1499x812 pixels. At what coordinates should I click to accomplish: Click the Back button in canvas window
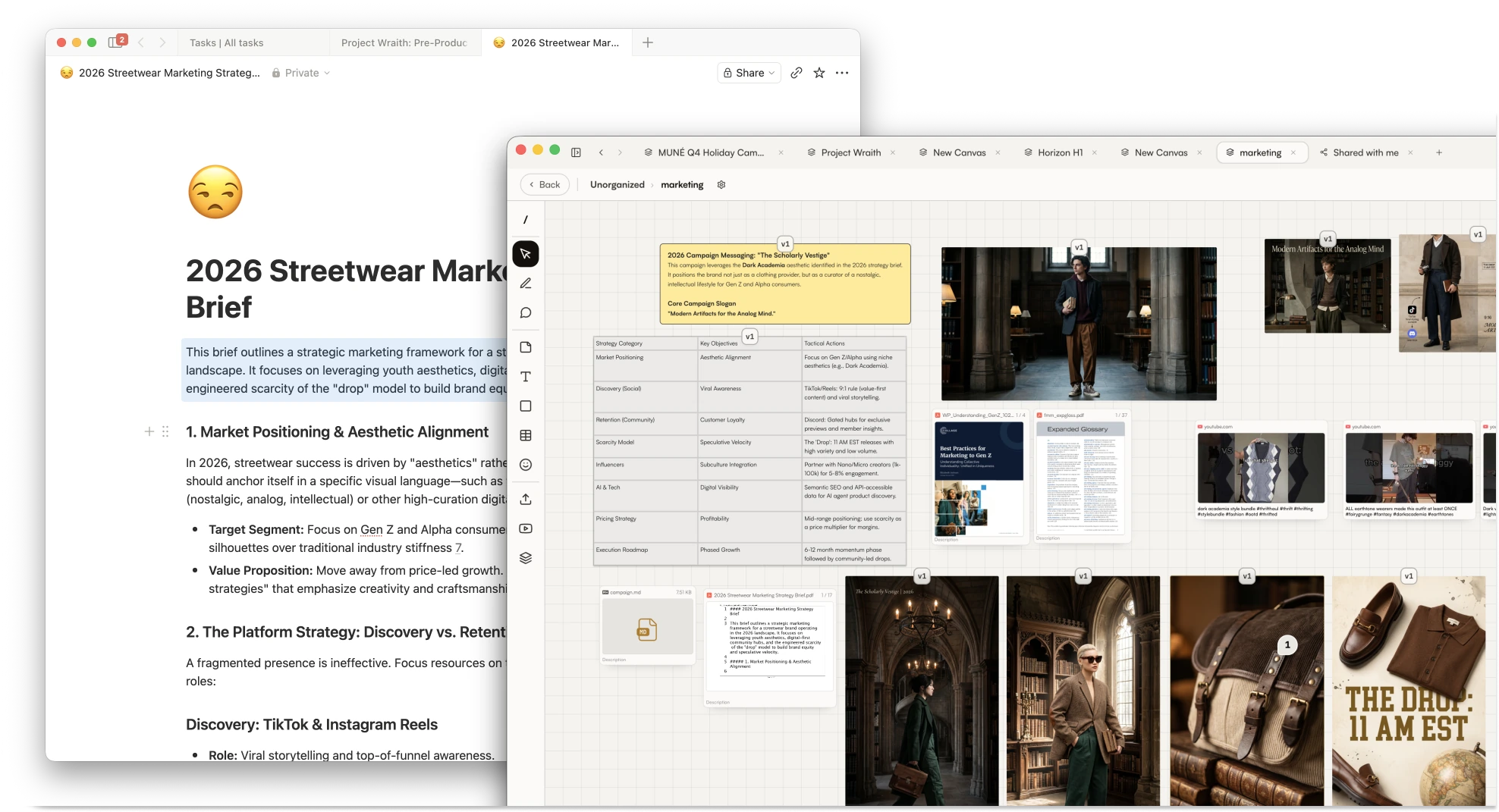pos(545,185)
